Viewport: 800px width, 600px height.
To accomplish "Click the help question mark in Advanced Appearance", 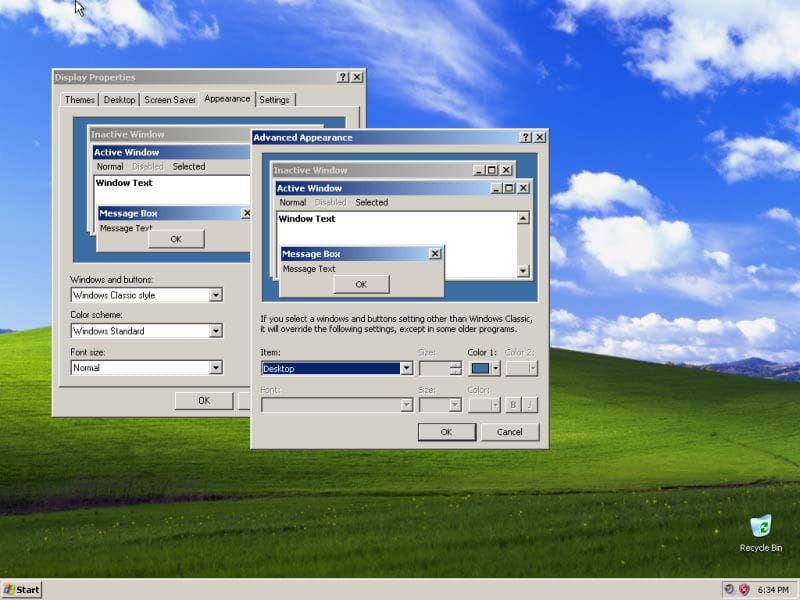I will (x=525, y=137).
